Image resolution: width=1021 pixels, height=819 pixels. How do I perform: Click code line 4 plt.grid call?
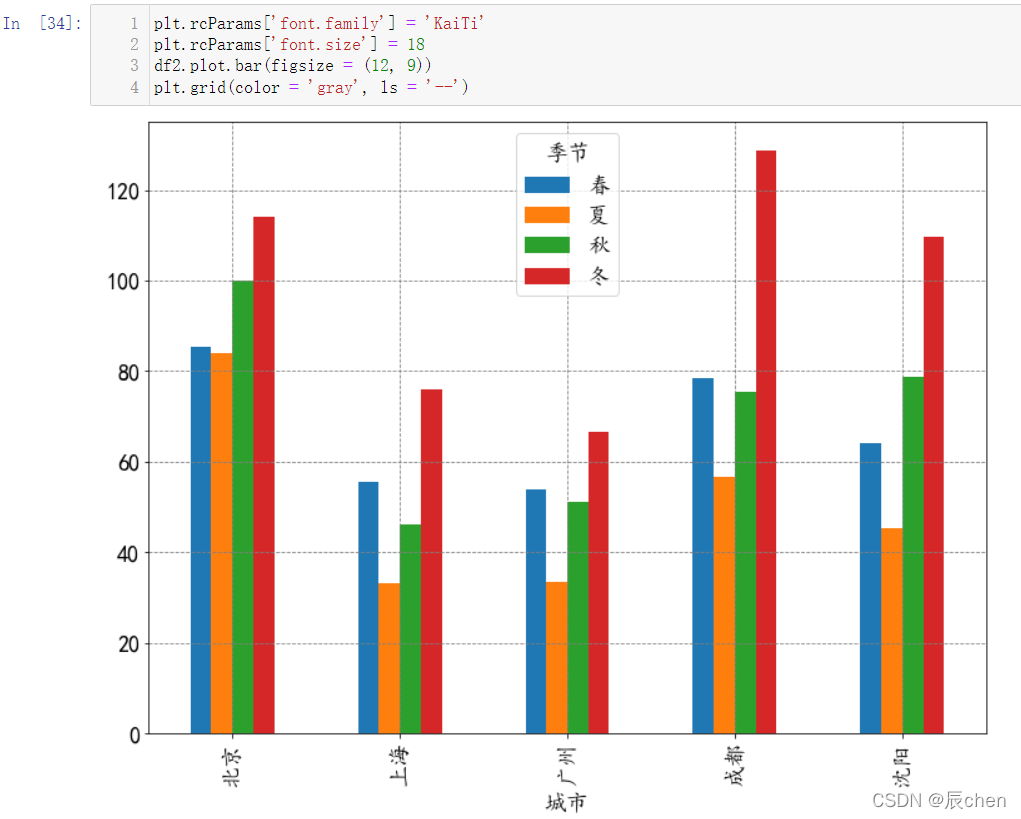(311, 87)
